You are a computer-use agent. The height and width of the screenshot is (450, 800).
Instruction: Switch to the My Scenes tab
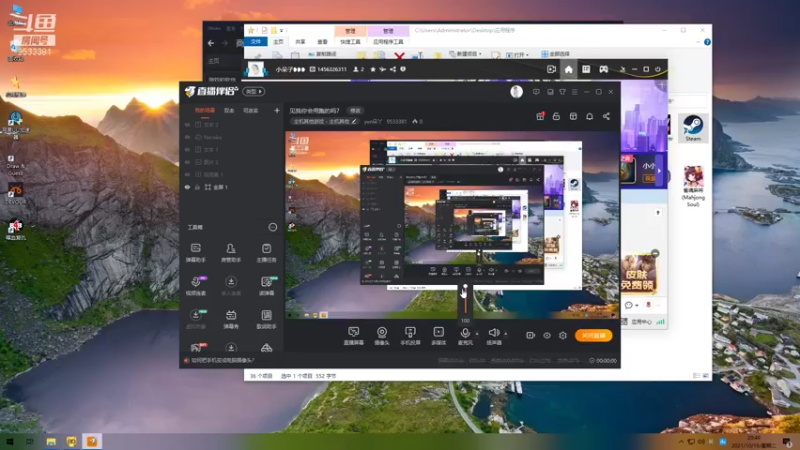point(205,110)
